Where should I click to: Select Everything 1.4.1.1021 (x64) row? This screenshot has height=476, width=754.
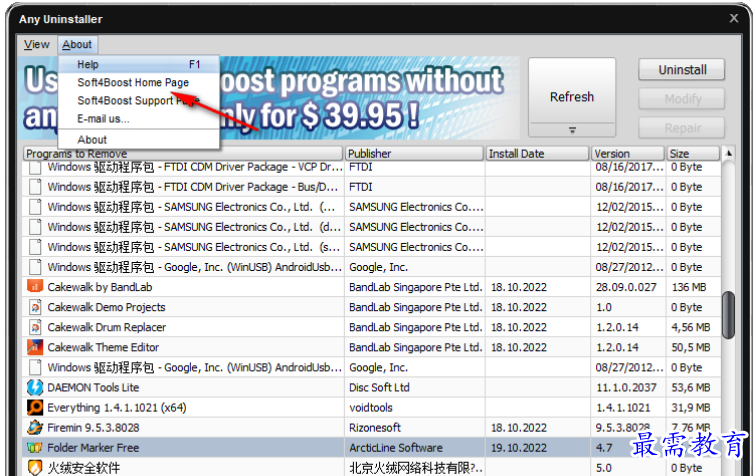tap(372, 408)
